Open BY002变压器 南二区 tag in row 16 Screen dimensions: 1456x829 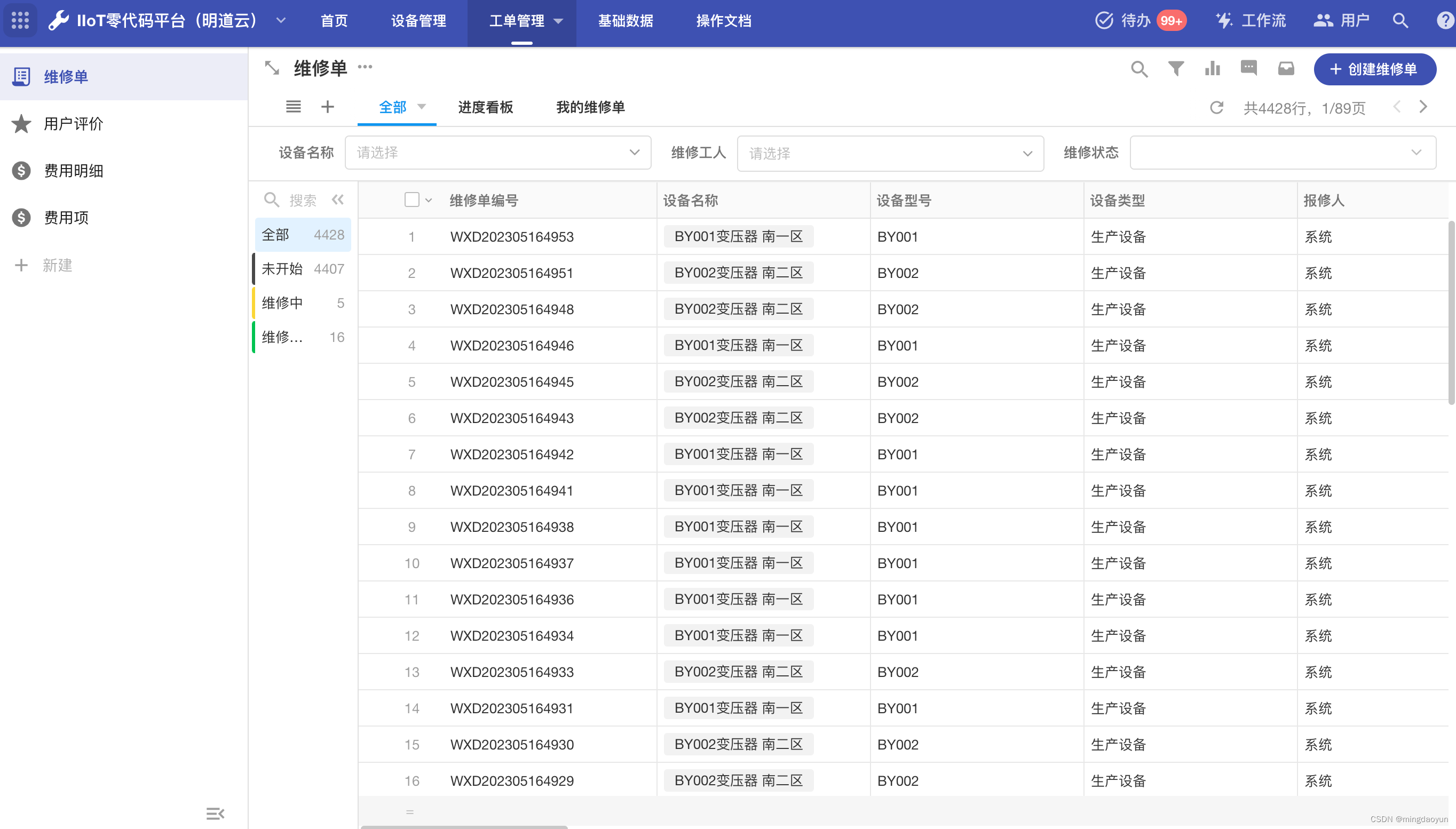[738, 780]
